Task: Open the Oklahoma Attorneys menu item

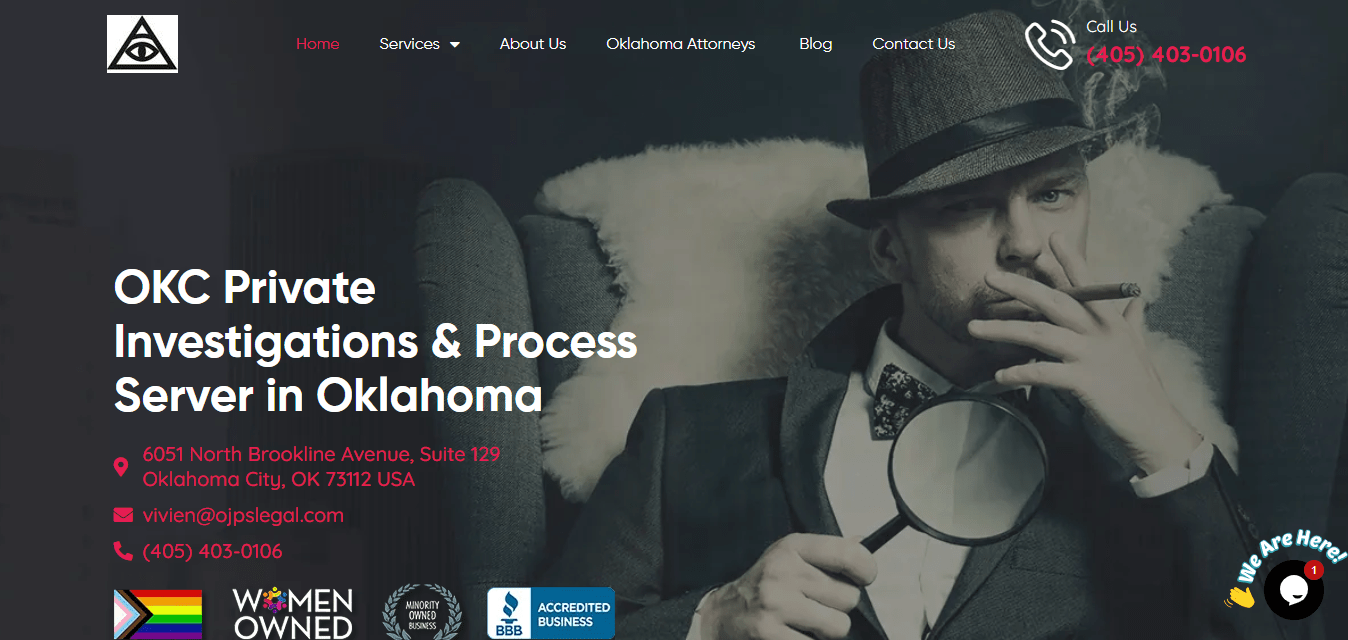Action: (x=681, y=44)
